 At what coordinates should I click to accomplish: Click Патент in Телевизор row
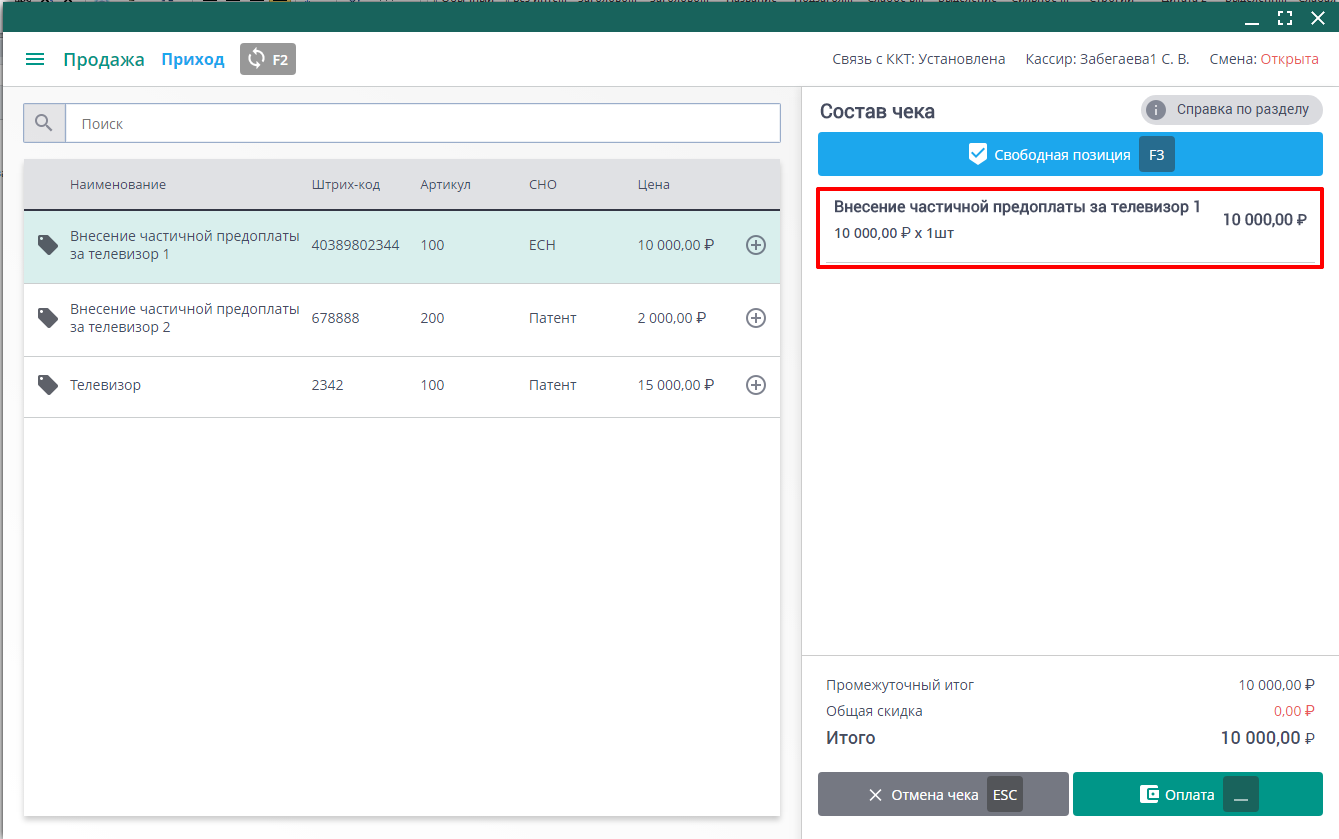(x=553, y=385)
